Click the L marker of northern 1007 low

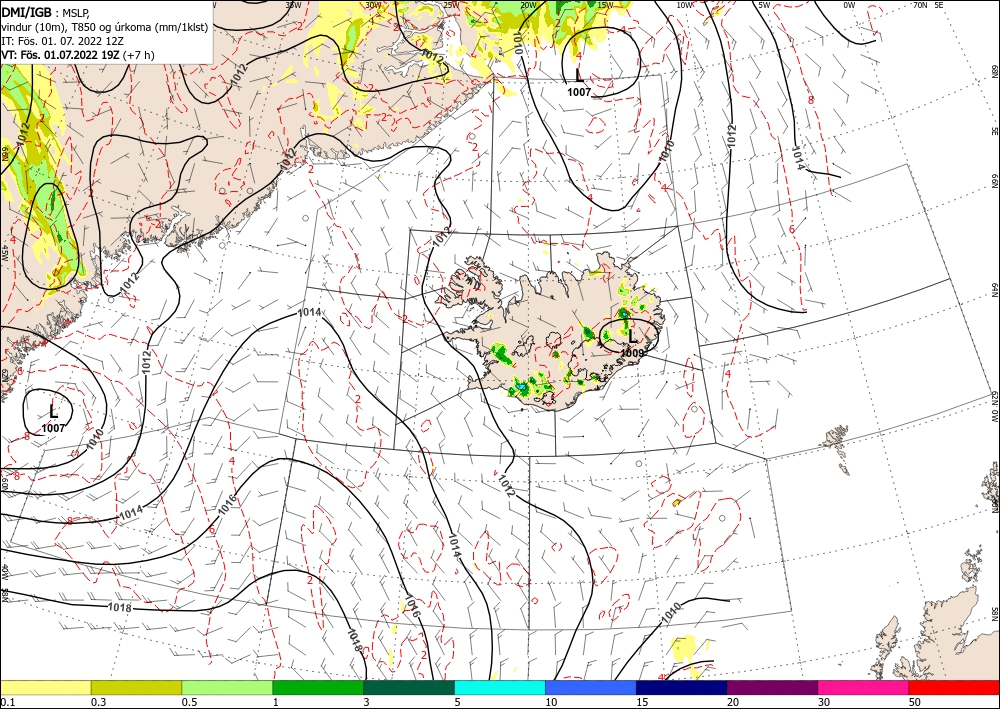(578, 76)
